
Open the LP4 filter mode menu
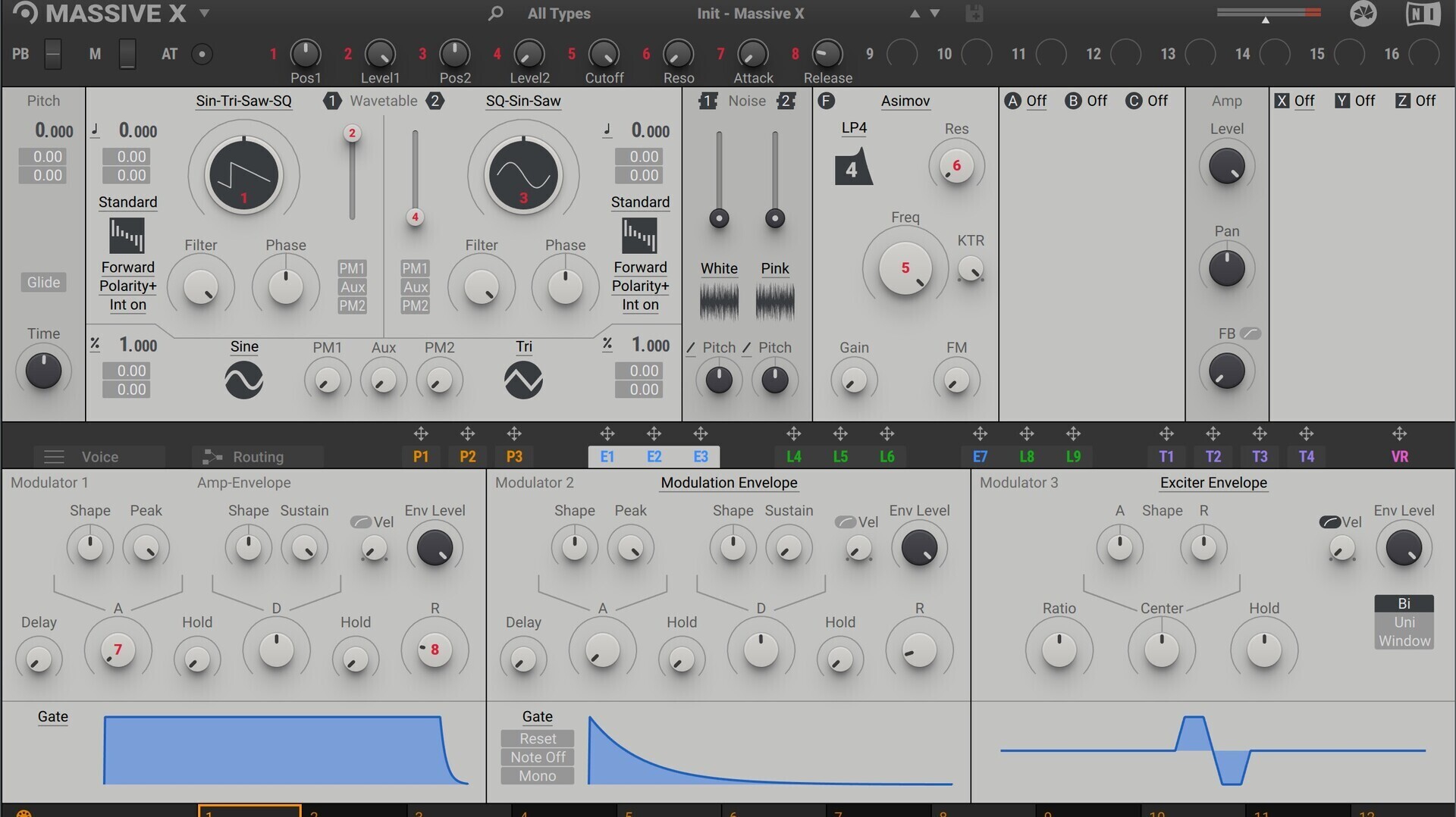point(854,128)
